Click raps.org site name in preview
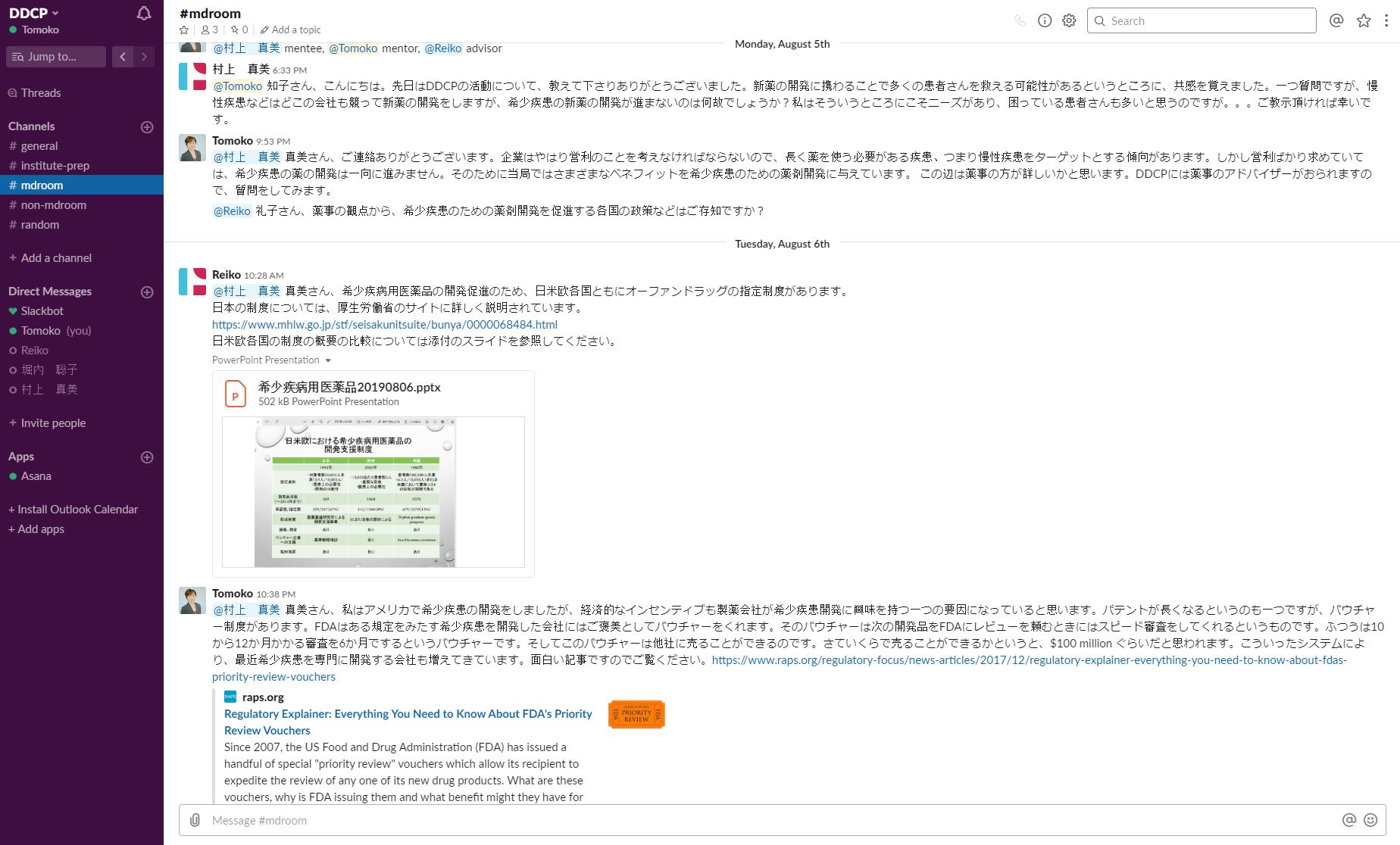The width and height of the screenshot is (1400, 845). (x=263, y=697)
